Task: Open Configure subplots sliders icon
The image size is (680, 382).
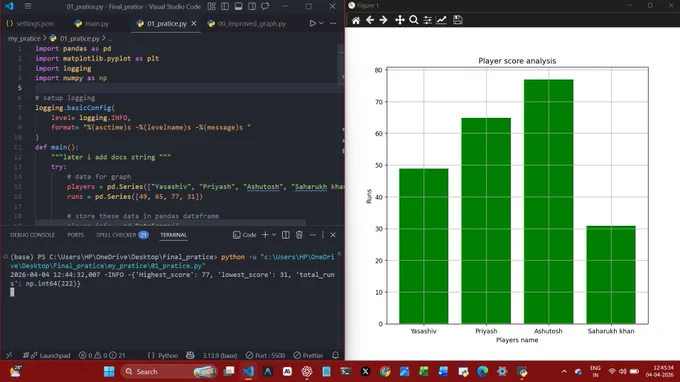Action: tap(428, 20)
